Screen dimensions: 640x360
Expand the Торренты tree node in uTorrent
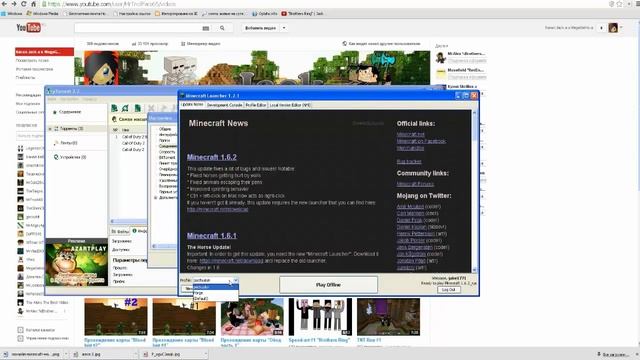point(50,129)
